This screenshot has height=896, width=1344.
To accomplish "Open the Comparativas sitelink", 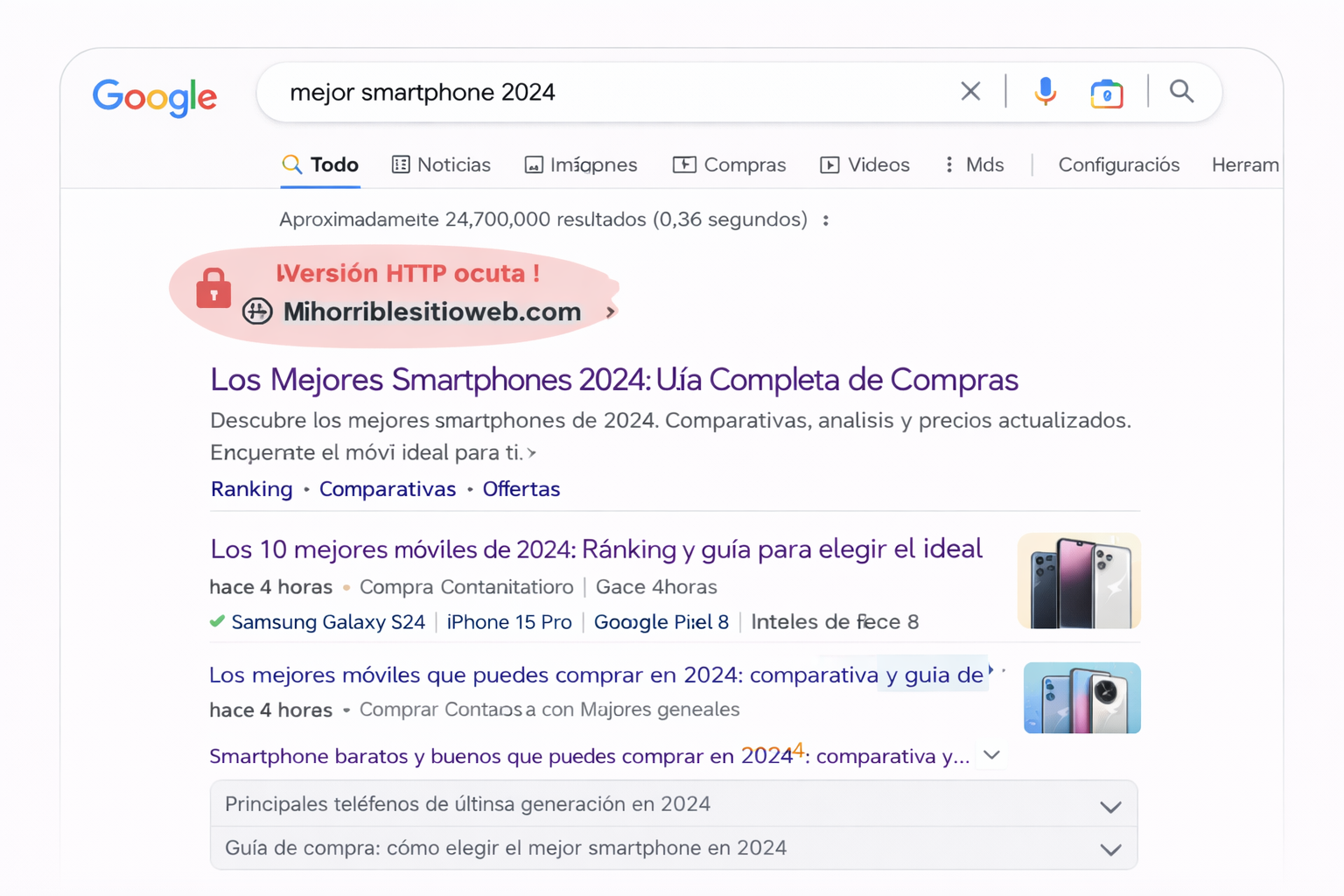I will coord(388,489).
